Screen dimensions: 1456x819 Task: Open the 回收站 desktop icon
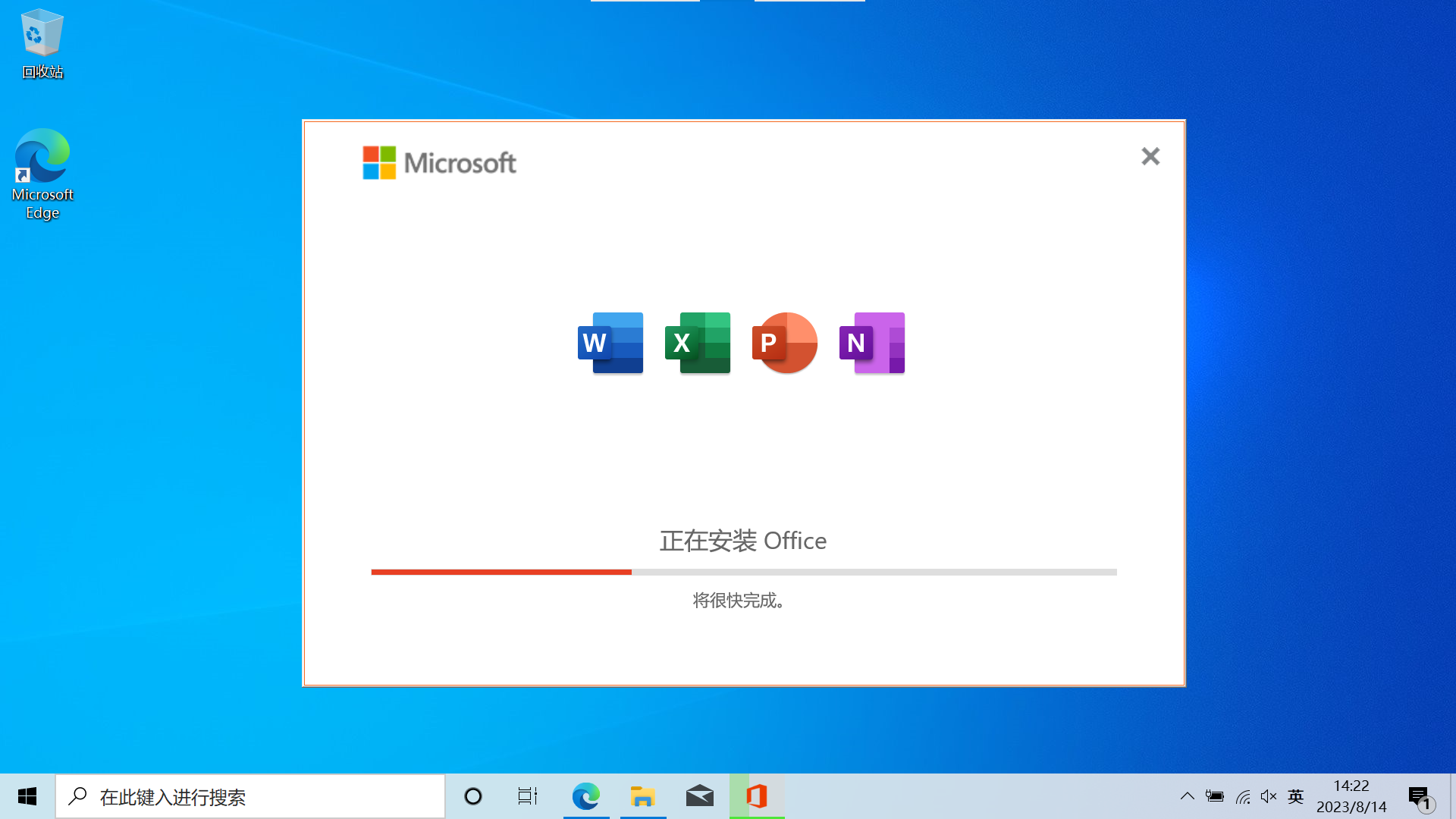(x=42, y=44)
